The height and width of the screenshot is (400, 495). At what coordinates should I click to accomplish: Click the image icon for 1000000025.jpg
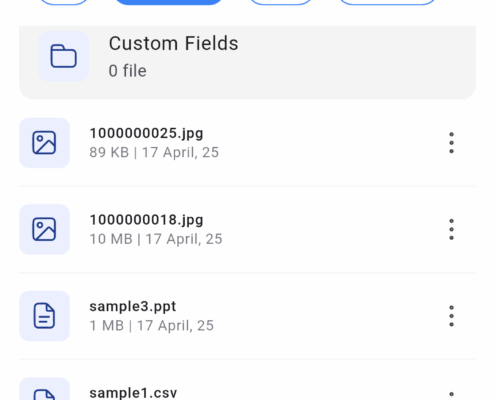click(x=44, y=143)
